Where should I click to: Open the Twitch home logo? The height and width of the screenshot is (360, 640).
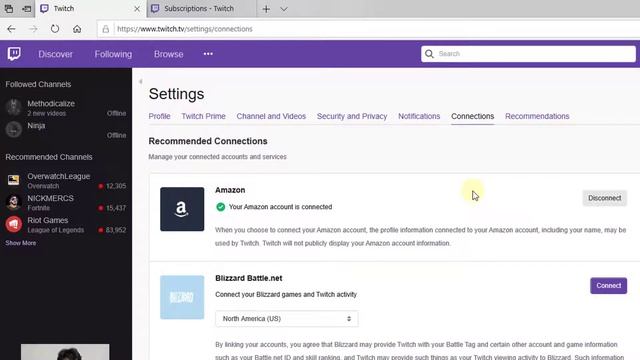point(14,53)
